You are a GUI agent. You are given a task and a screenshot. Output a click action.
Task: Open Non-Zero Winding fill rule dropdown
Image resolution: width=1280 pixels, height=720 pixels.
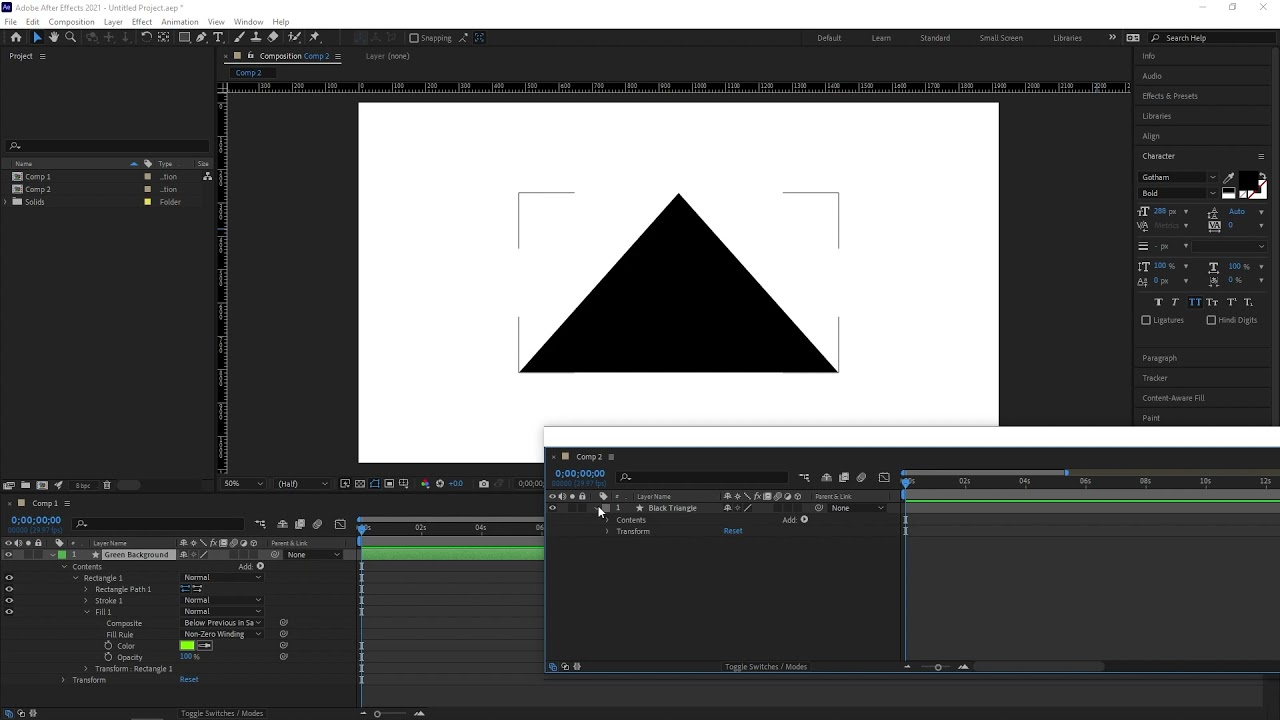click(x=222, y=634)
